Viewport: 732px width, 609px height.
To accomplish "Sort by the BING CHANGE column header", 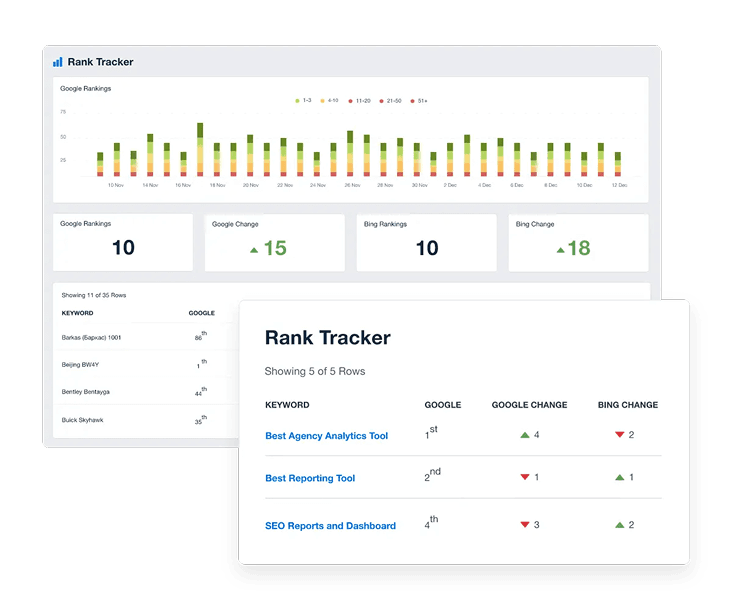I will (627, 405).
